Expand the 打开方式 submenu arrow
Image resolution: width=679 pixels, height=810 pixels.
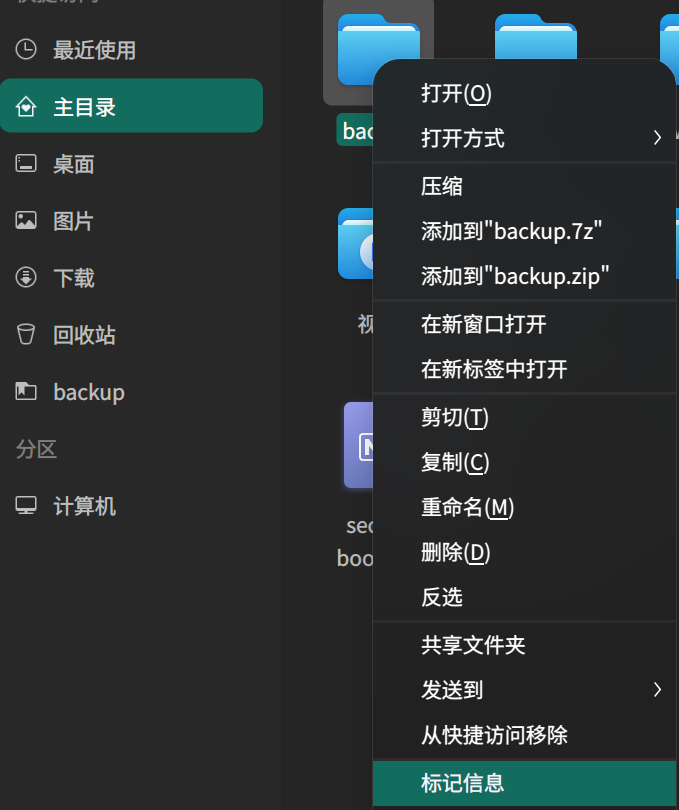(657, 138)
